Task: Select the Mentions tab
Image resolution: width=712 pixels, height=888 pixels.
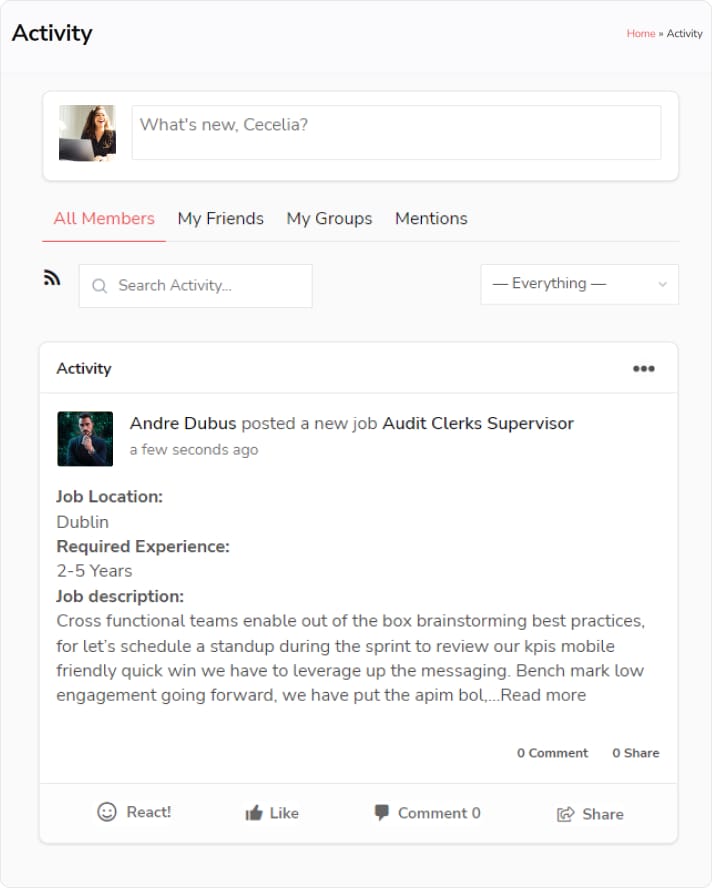Action: click(431, 218)
